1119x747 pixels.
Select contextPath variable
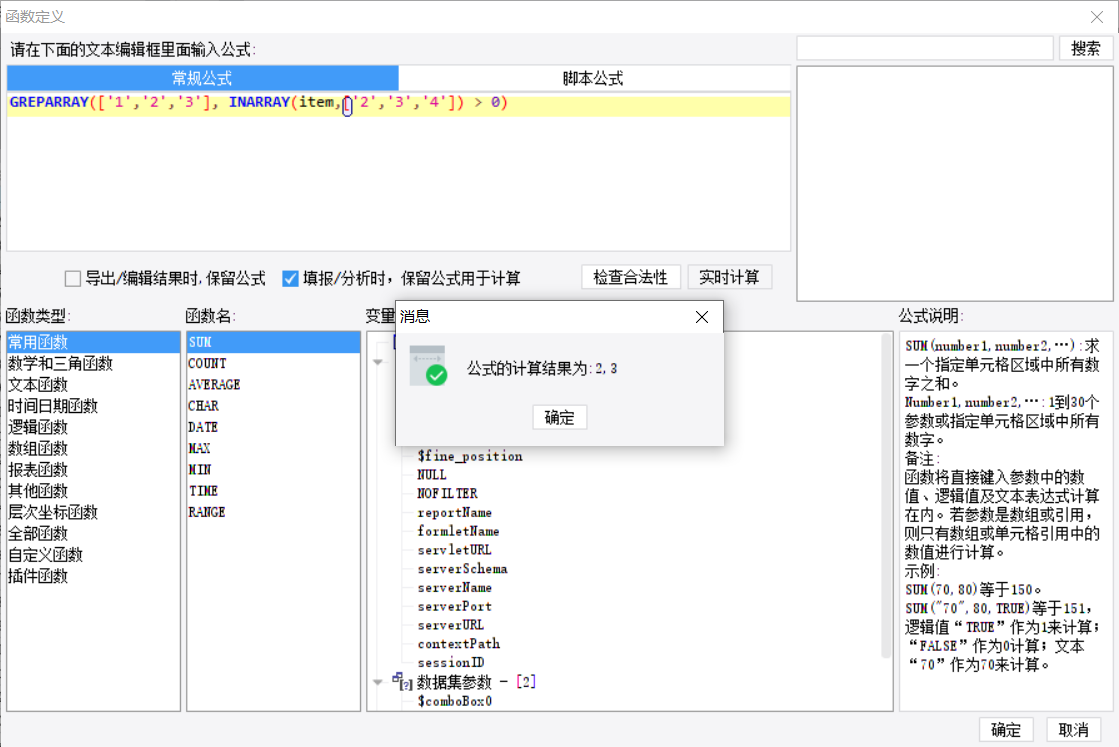459,644
